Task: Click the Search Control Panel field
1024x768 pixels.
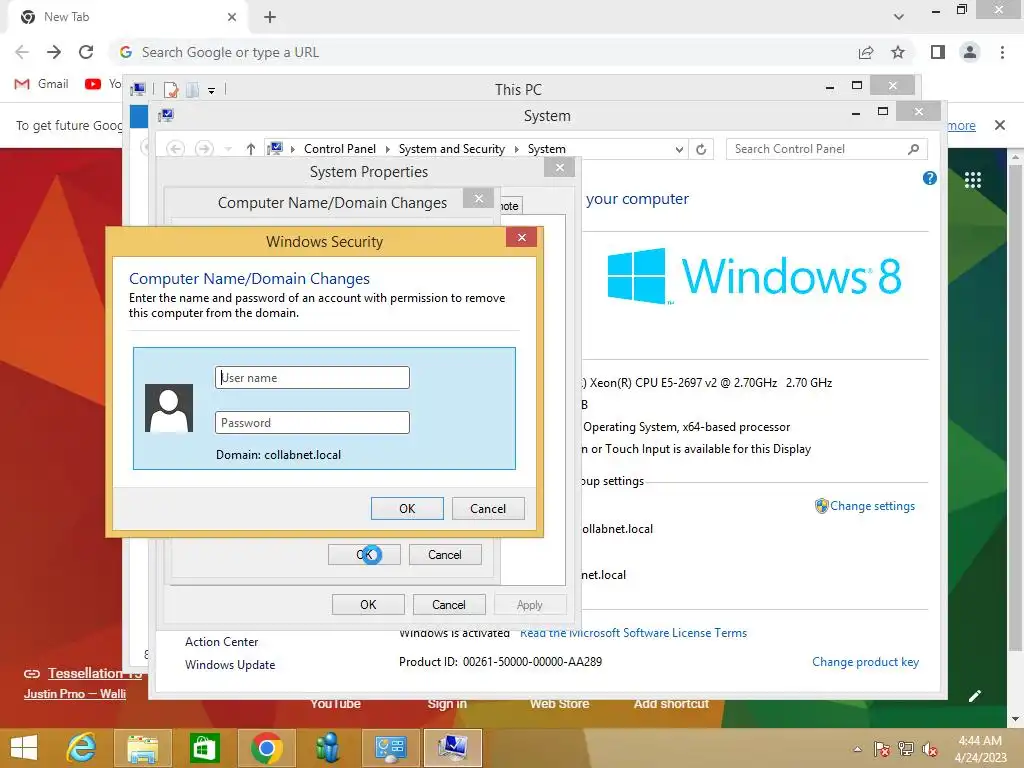Action: tap(816, 149)
